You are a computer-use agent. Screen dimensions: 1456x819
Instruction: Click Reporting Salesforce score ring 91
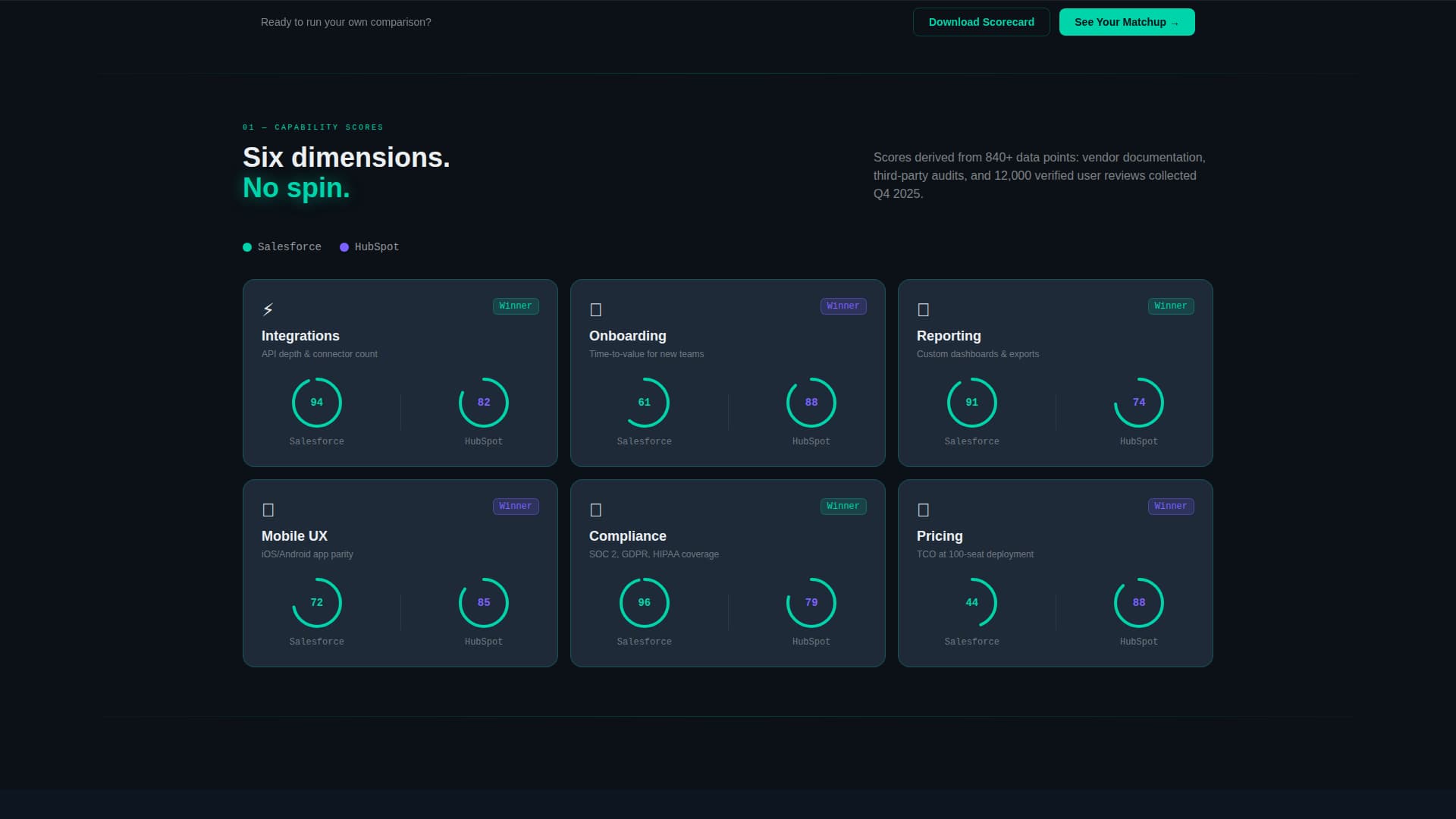click(x=972, y=403)
